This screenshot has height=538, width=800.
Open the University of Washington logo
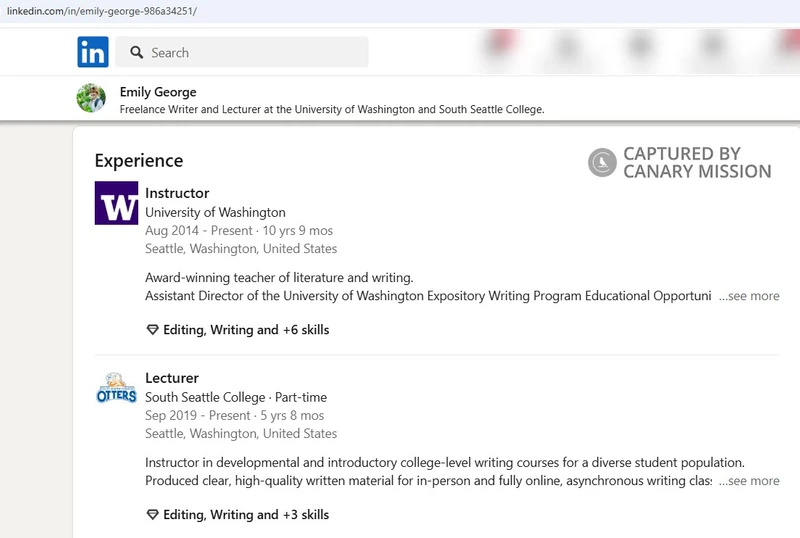[116, 203]
